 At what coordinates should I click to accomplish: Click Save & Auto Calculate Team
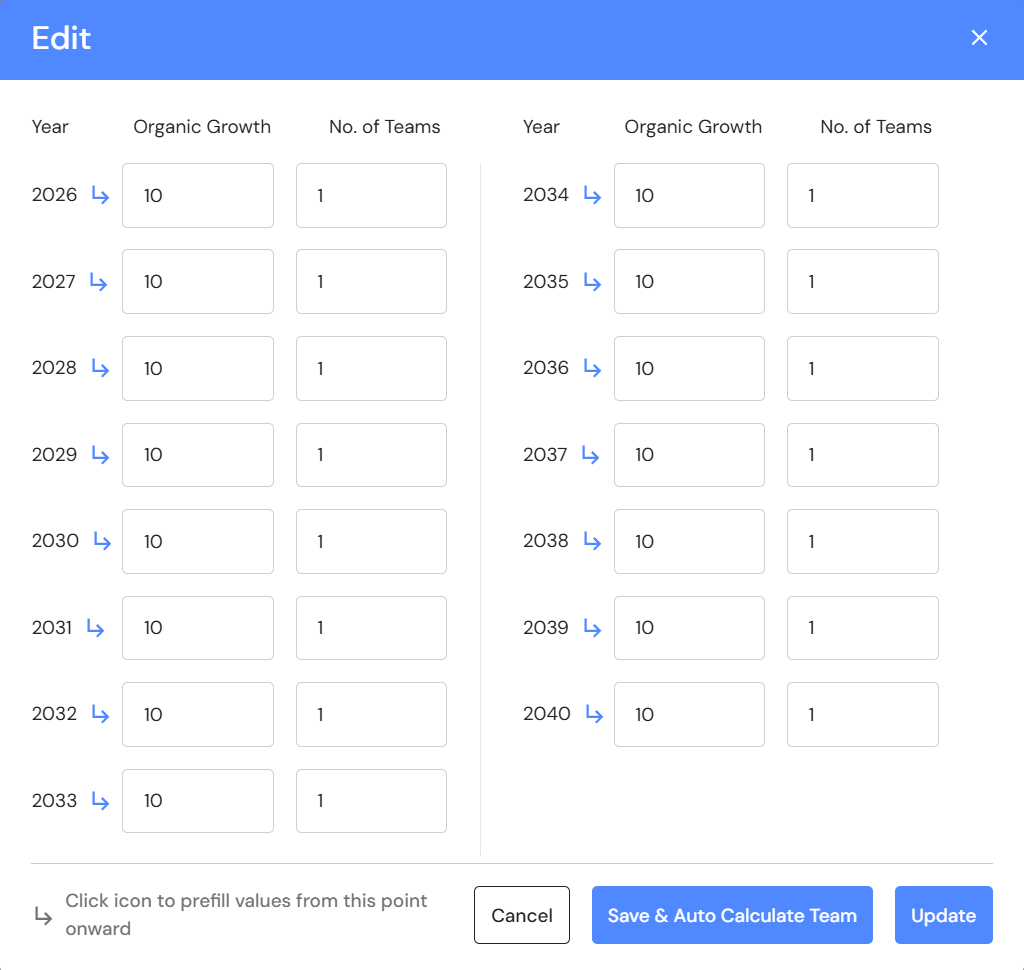coord(732,915)
